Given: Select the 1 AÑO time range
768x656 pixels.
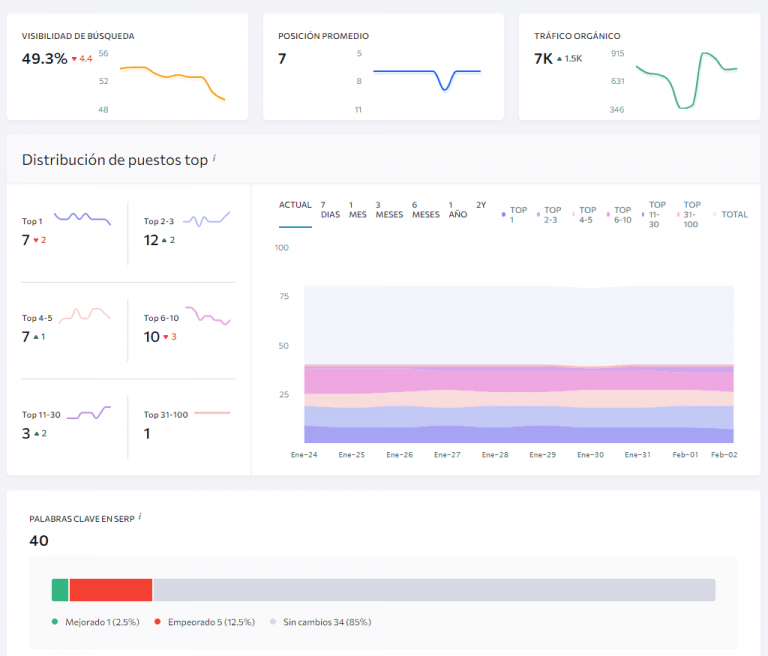Looking at the screenshot, I should 457,209.
